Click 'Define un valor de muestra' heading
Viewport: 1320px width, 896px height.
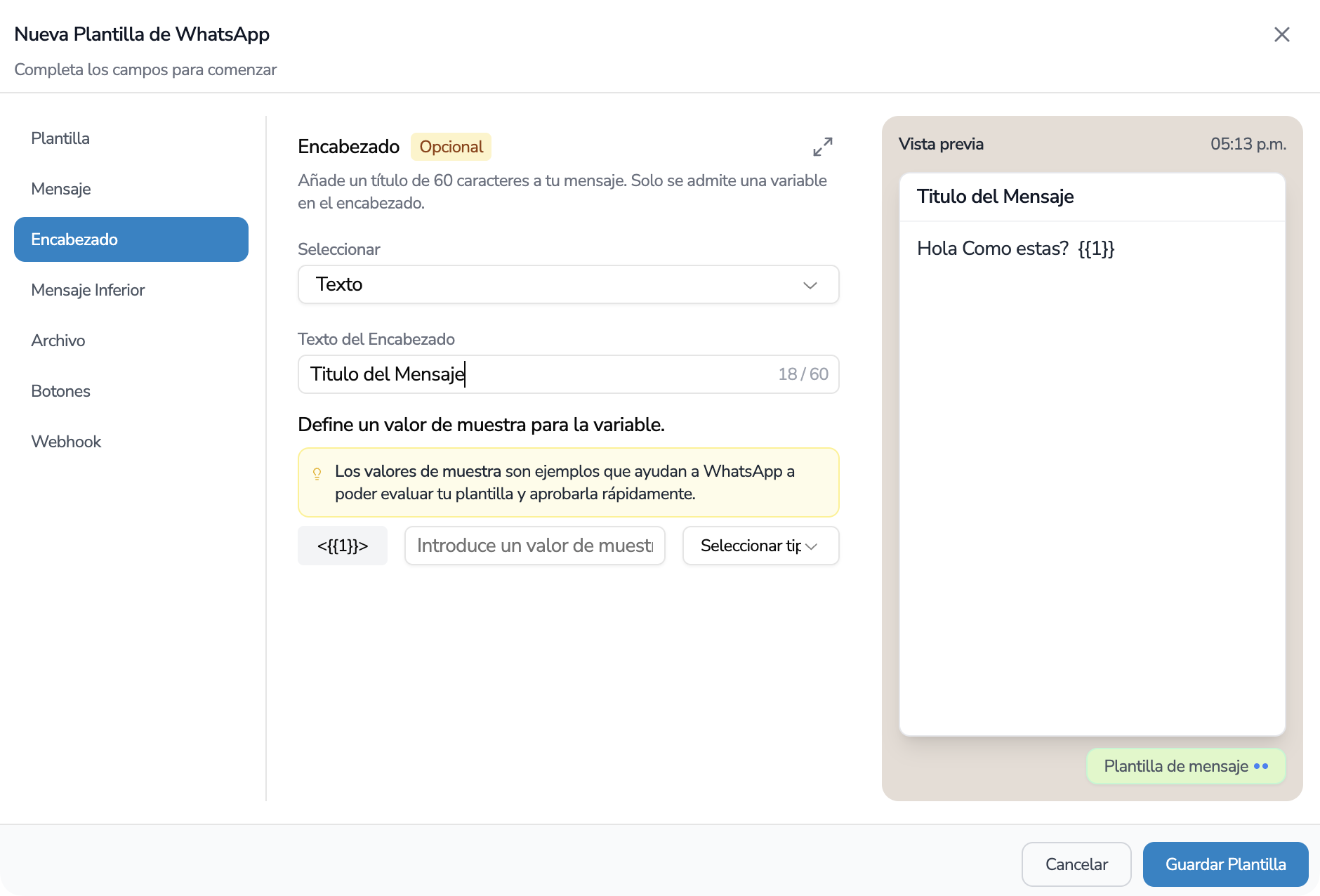point(481,425)
